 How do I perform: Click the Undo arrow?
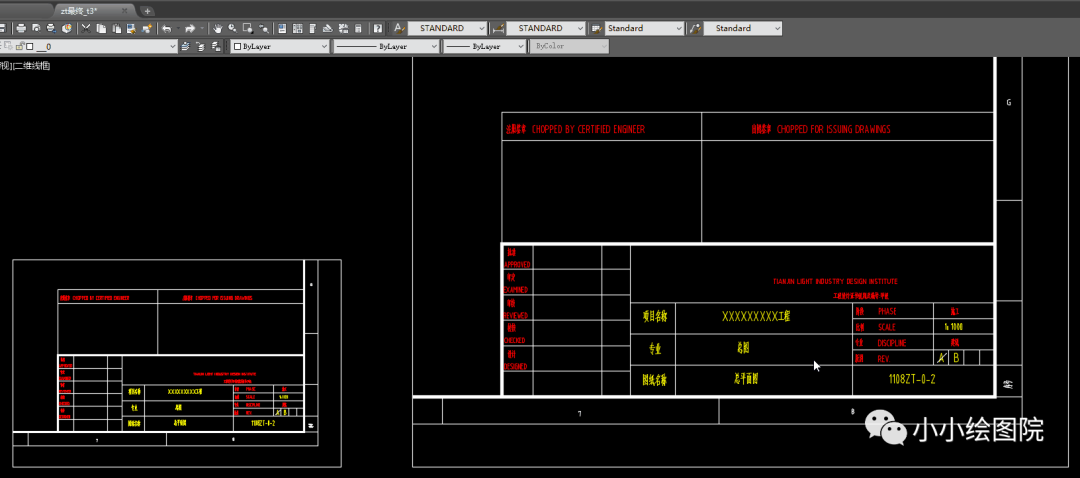tap(166, 28)
